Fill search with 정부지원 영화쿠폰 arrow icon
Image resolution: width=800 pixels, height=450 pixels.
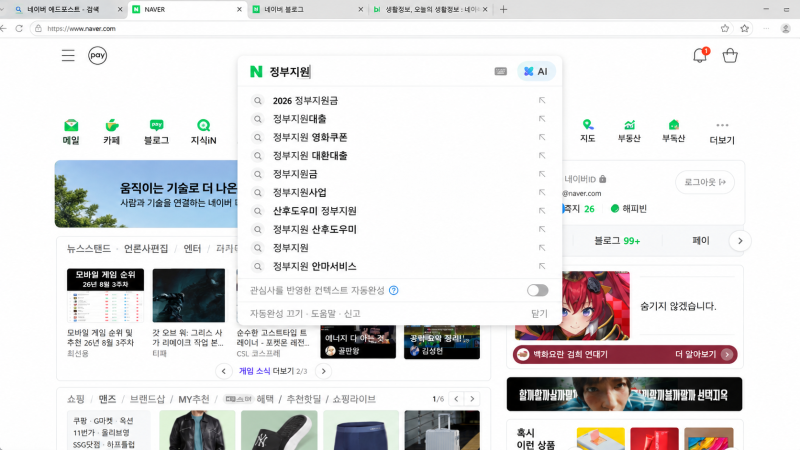coord(542,137)
